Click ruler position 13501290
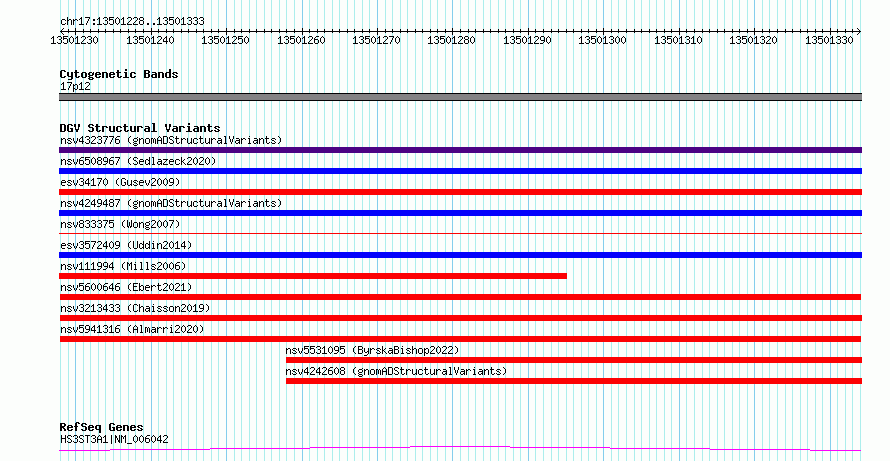890x461 pixels. (x=527, y=40)
